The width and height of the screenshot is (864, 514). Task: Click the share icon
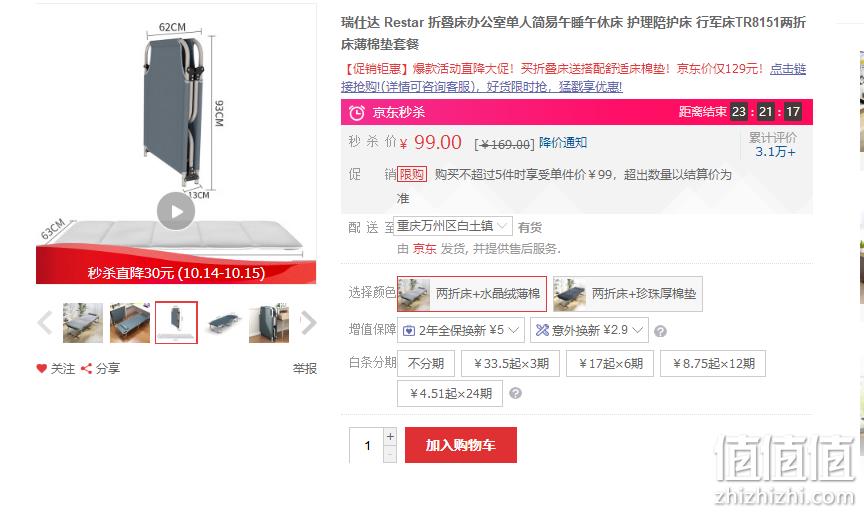(x=86, y=368)
